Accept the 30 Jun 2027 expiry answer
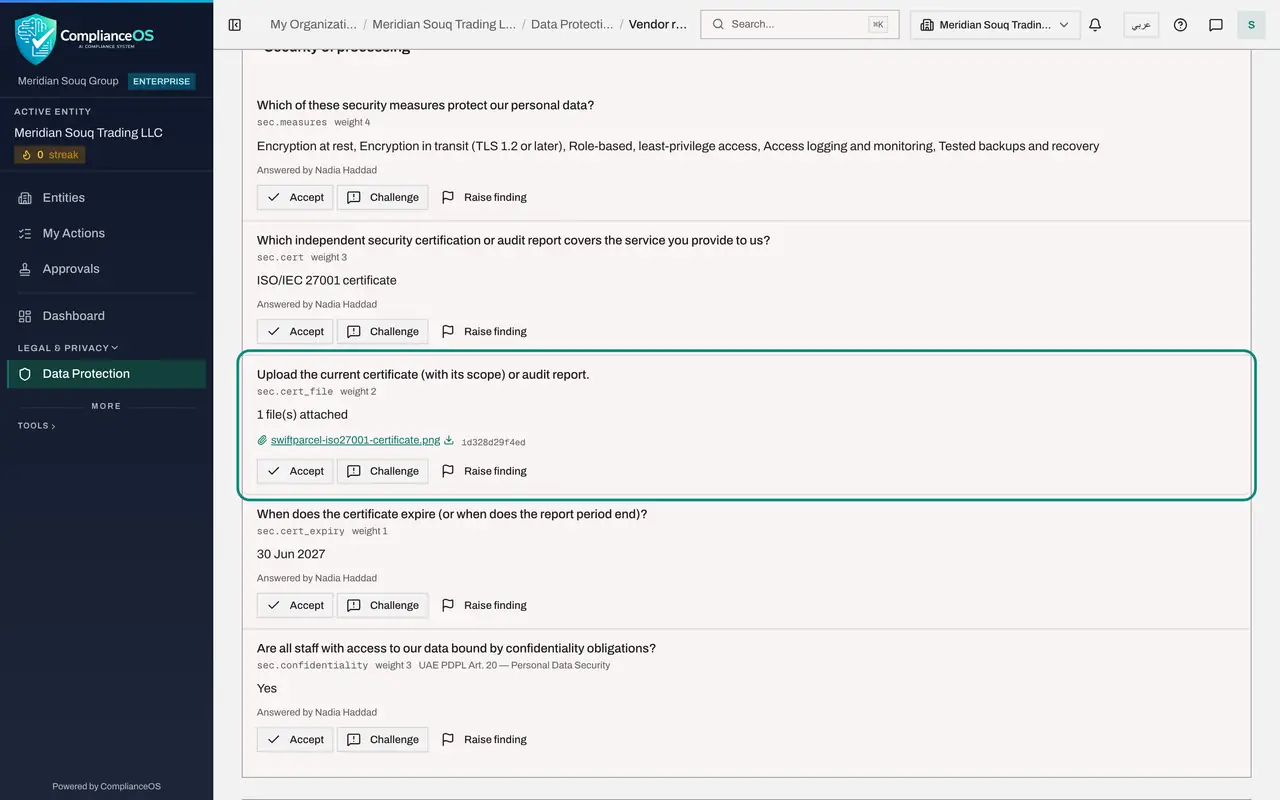The width and height of the screenshot is (1280, 800). (295, 605)
